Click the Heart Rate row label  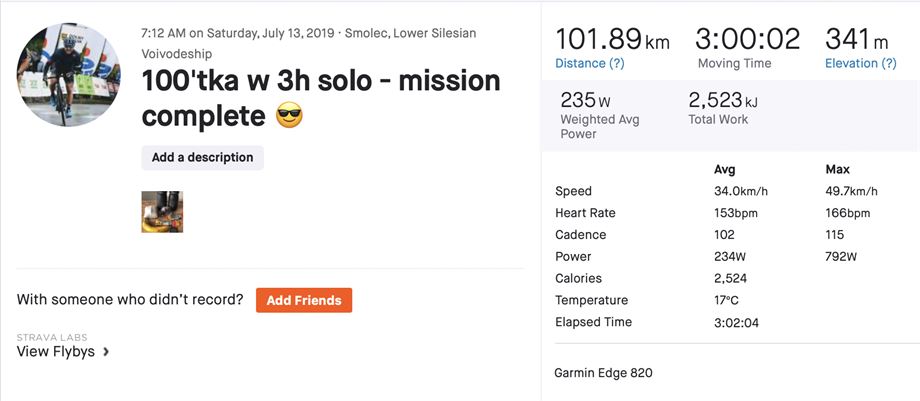coord(585,213)
